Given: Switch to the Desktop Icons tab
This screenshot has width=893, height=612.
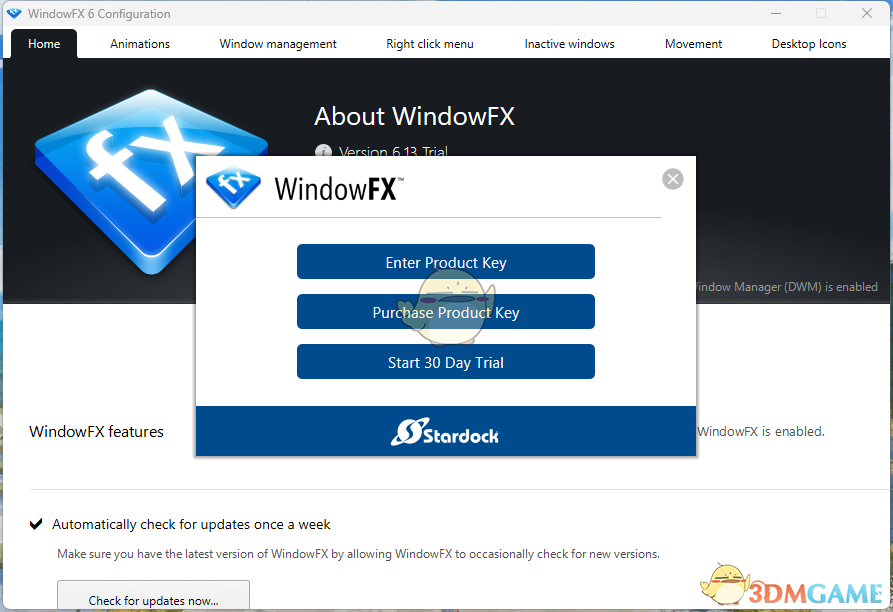Looking at the screenshot, I should [808, 43].
